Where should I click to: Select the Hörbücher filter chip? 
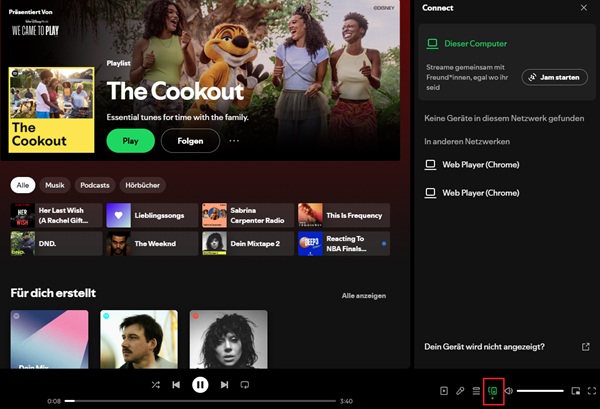click(x=142, y=185)
